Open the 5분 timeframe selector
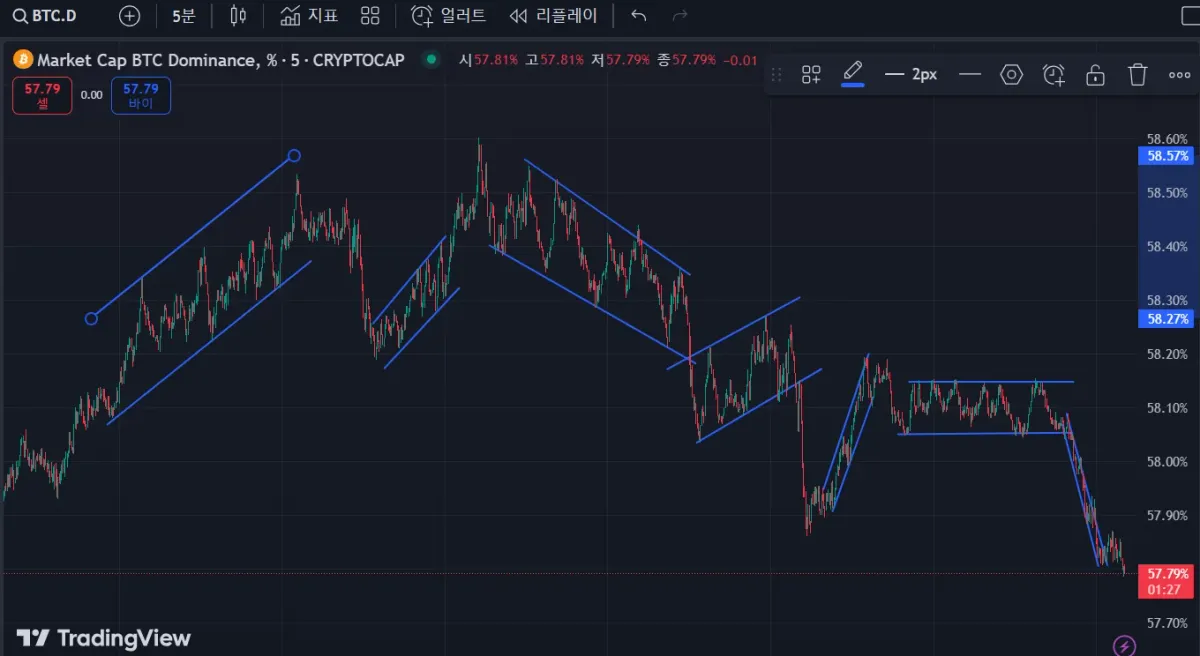The image size is (1200, 656). (x=184, y=16)
